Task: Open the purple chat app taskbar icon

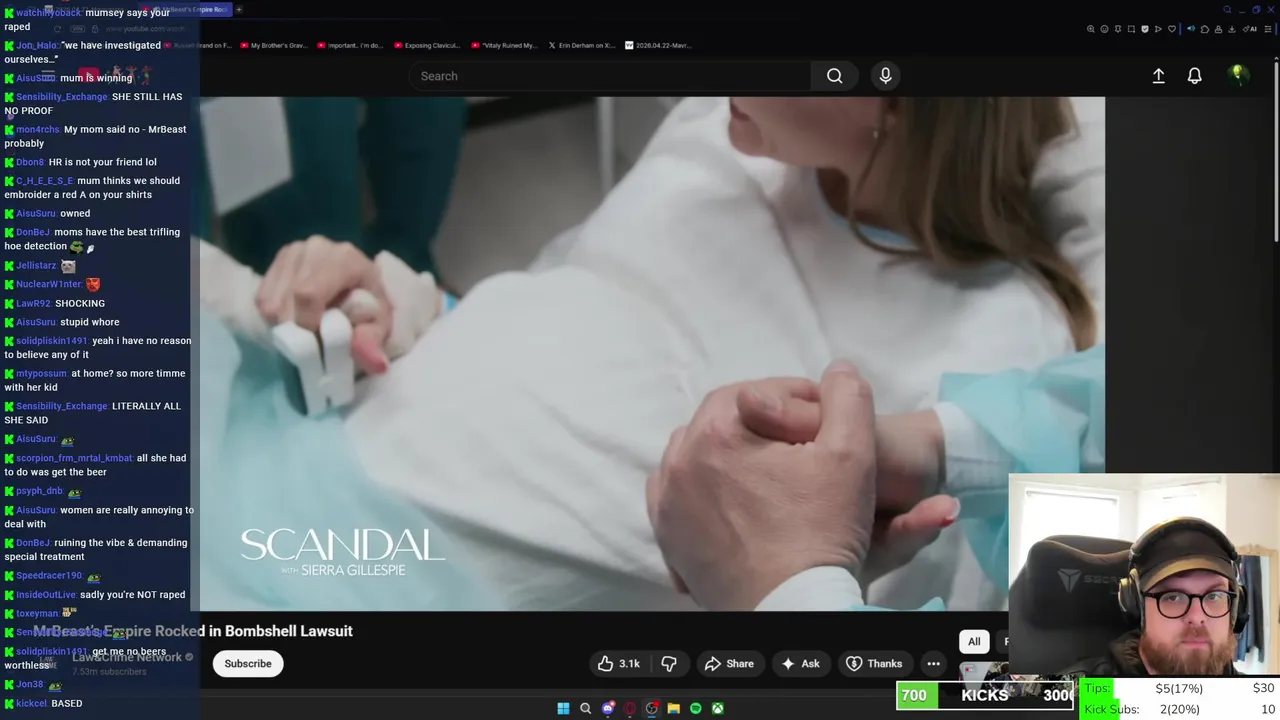Action: tap(608, 708)
